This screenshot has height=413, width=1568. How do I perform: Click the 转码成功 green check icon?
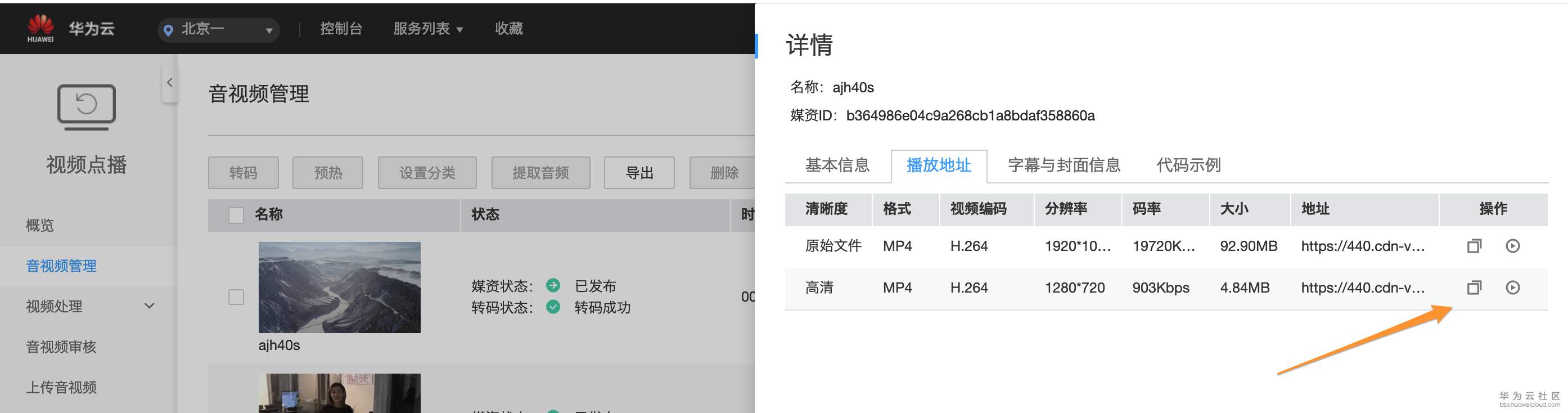[553, 307]
